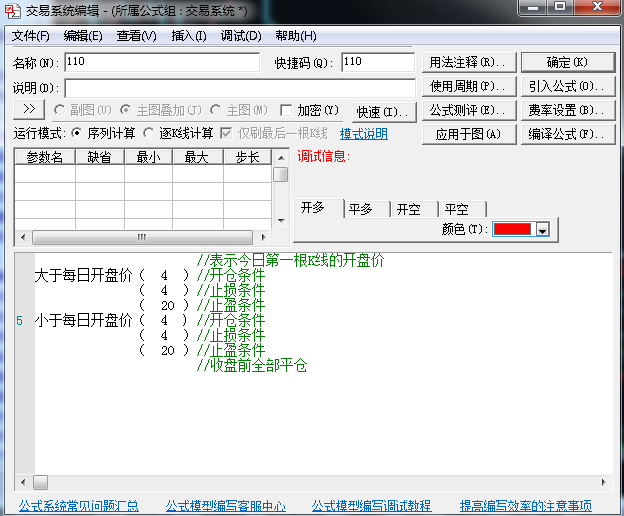This screenshot has height=516, width=624.
Task: Click parameter table scroll down arrow
Action: click(281, 220)
